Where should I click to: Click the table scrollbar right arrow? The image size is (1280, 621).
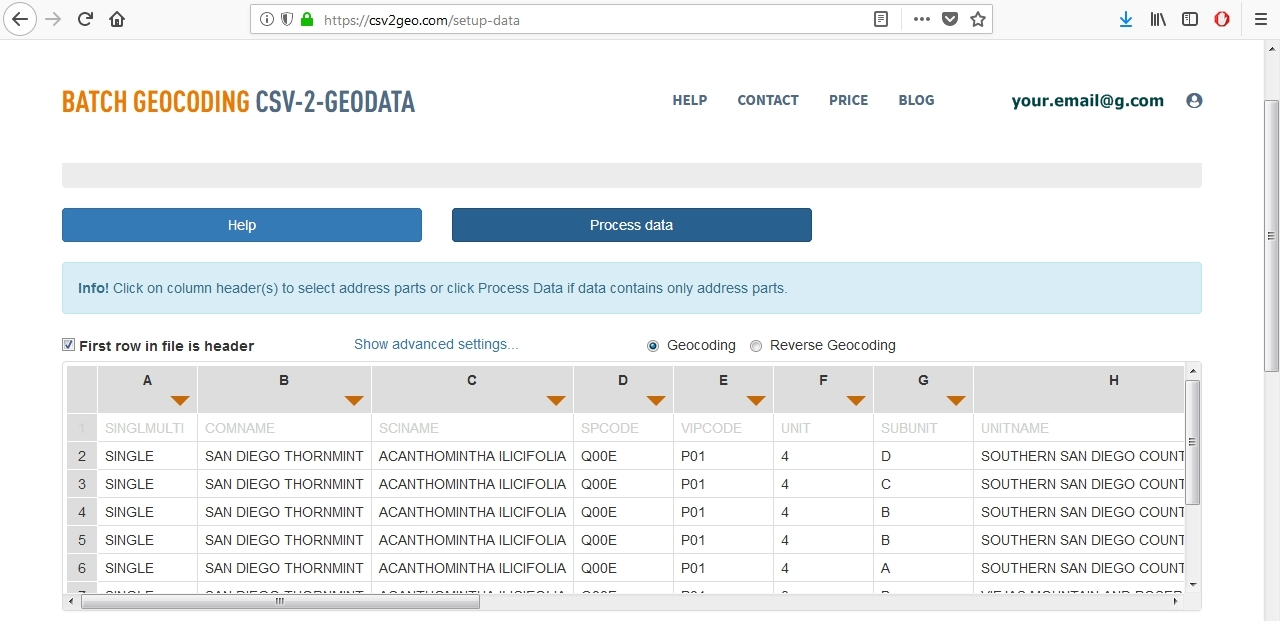coord(1176,602)
